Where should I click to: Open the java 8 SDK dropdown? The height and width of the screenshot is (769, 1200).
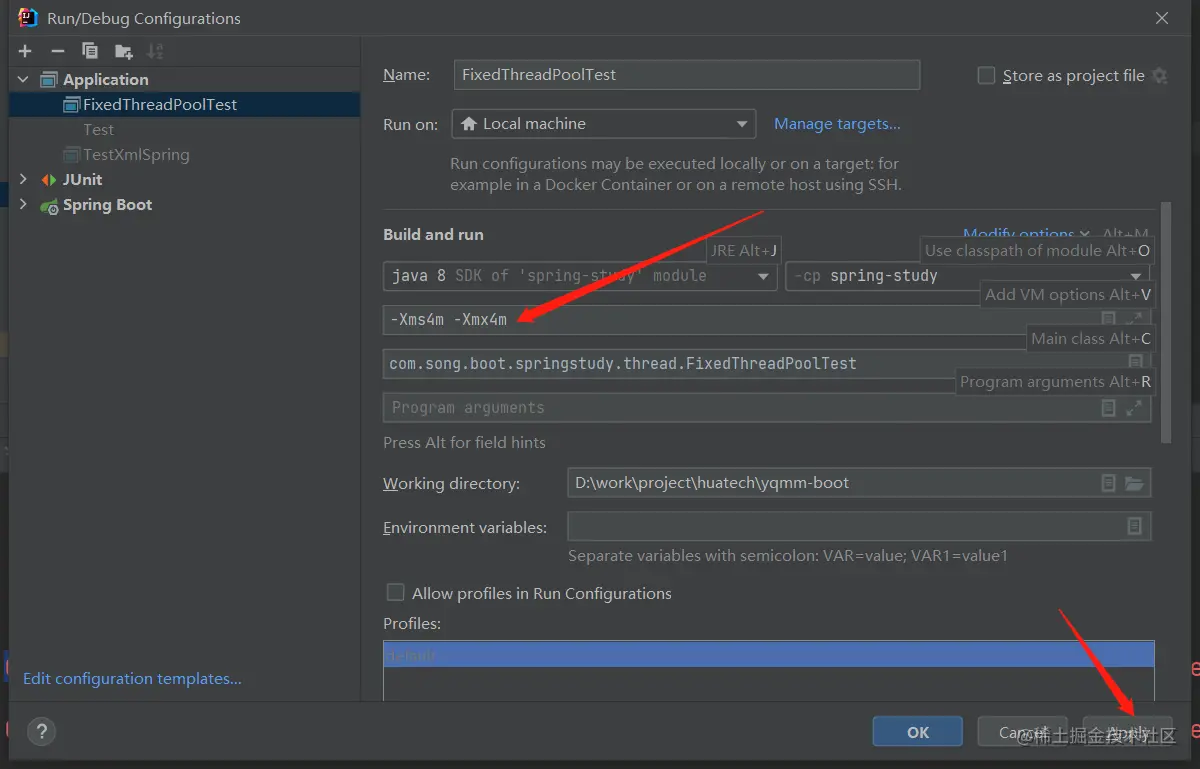click(580, 276)
